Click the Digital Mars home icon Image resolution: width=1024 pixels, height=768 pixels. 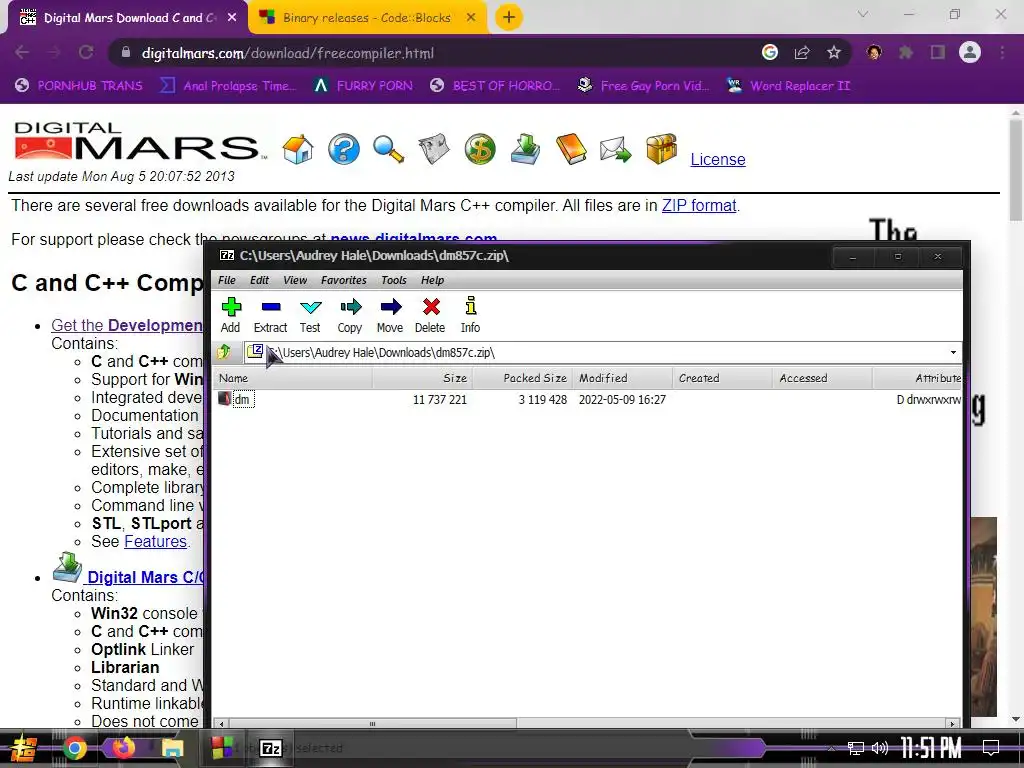tap(298, 149)
